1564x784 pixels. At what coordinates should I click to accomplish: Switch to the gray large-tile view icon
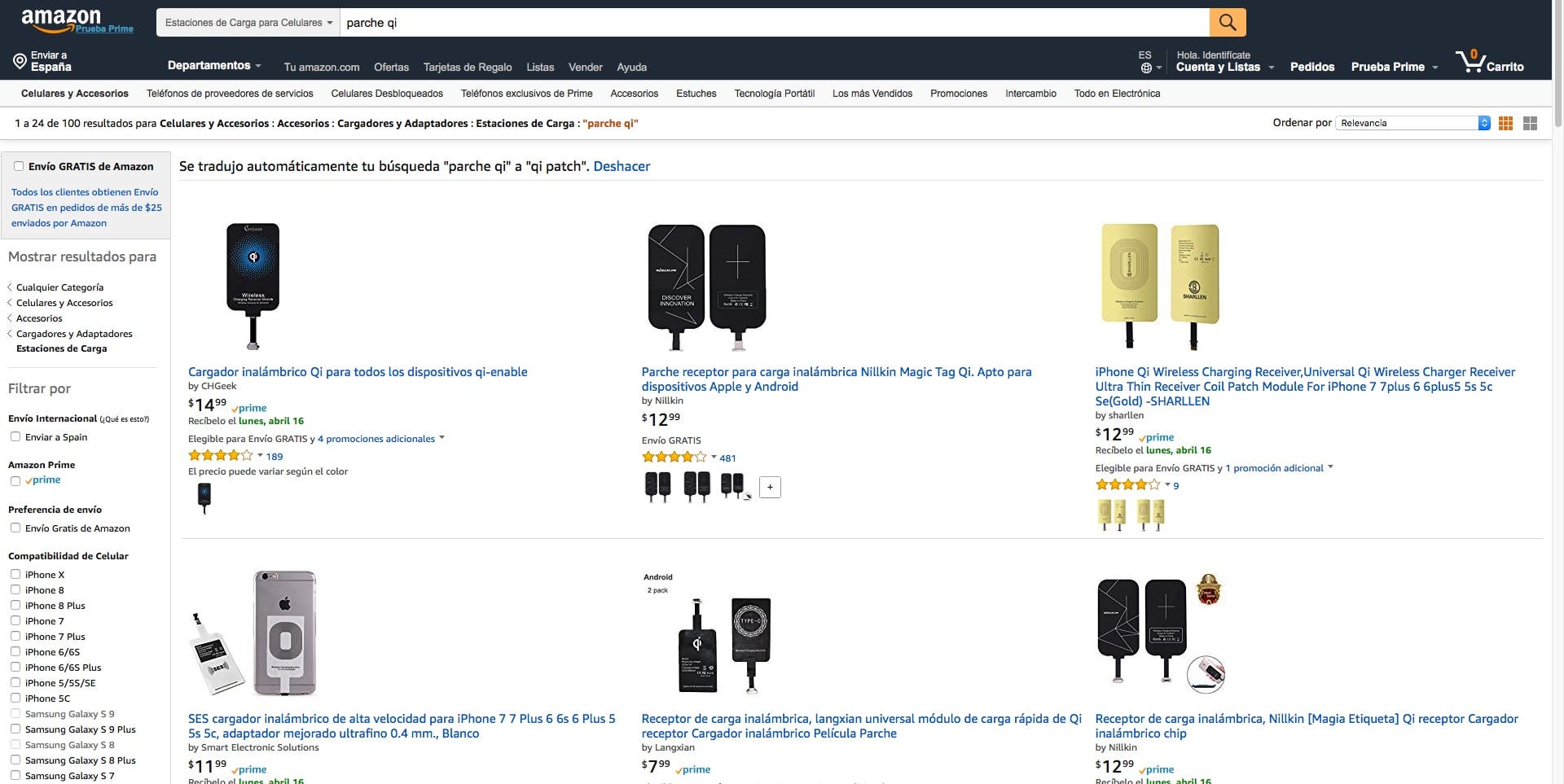point(1530,123)
